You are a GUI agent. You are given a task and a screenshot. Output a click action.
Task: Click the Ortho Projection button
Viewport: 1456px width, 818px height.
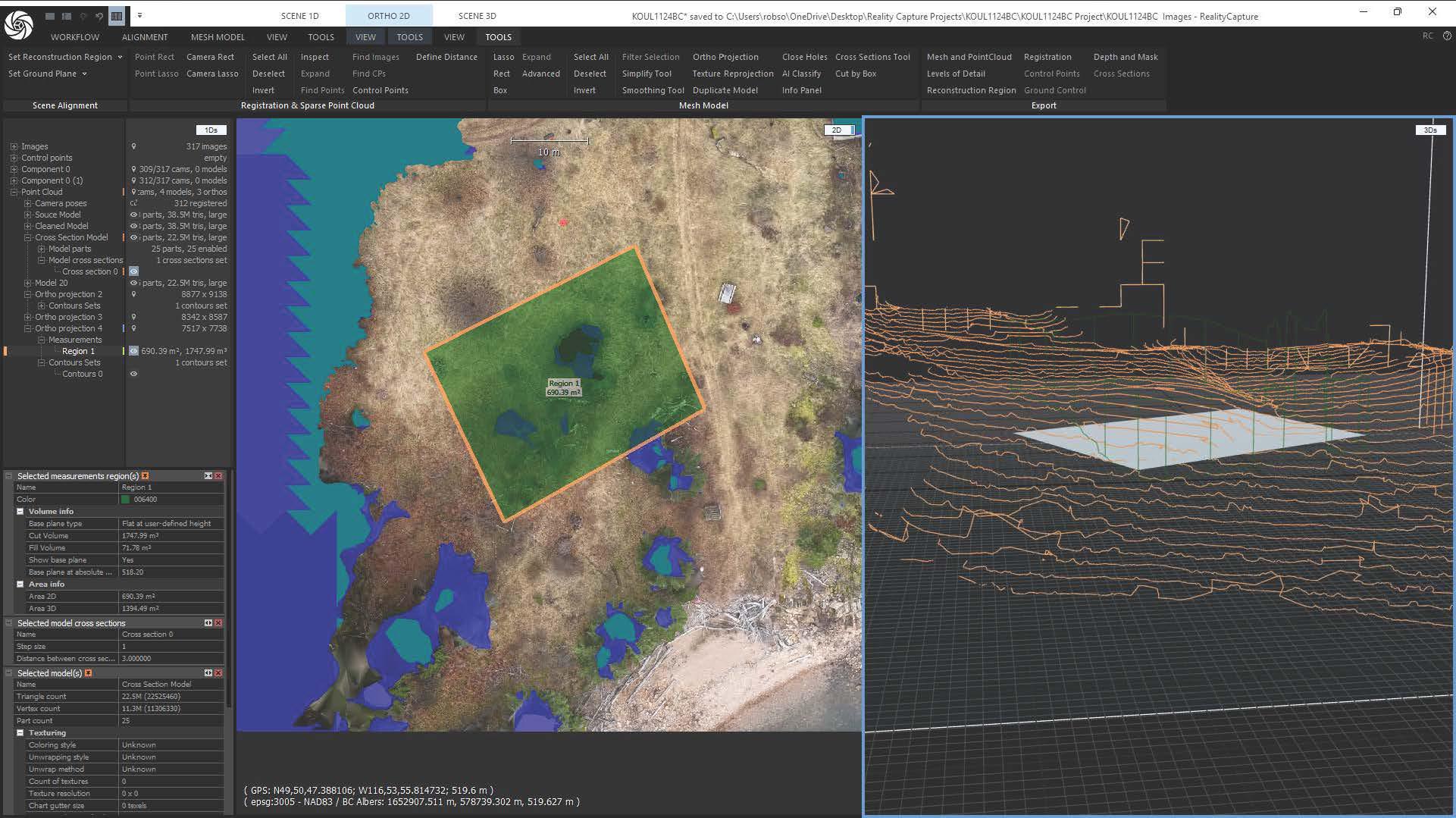click(725, 57)
